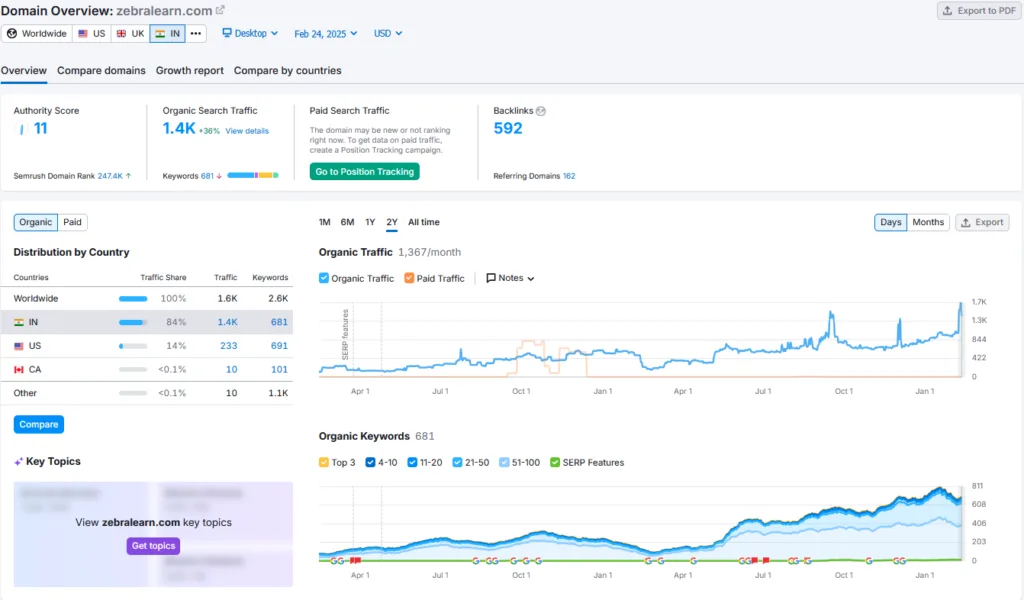1024x600 pixels.
Task: Click the US flag in distribution table
Action: click(19, 346)
